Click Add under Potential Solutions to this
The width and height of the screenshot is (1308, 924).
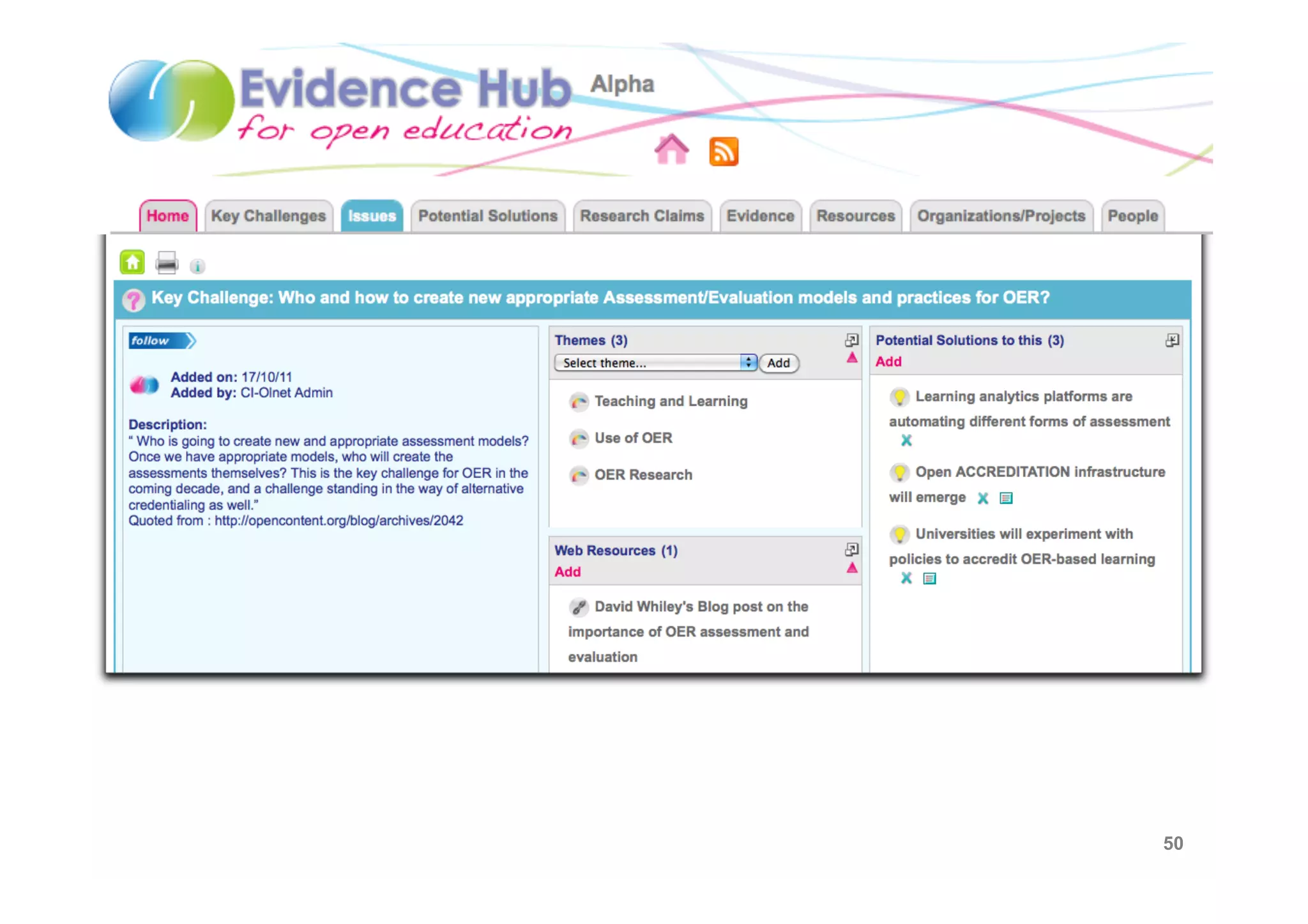[x=888, y=361]
